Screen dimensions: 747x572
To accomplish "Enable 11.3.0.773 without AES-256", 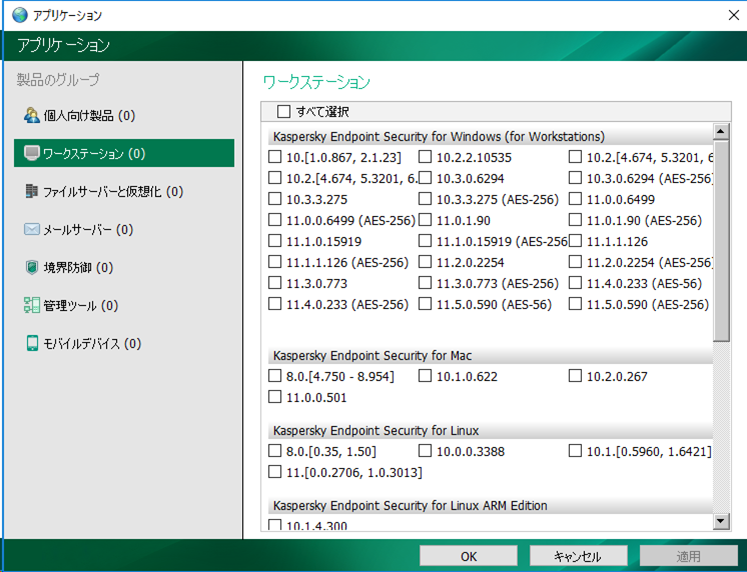I will click(x=275, y=283).
